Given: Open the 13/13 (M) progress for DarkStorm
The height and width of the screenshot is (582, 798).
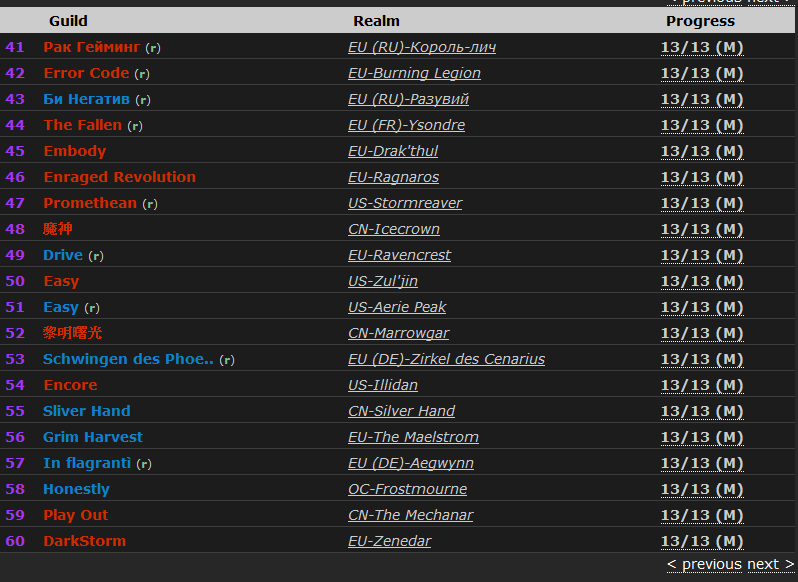Looking at the screenshot, I should pyautogui.click(x=702, y=541).
